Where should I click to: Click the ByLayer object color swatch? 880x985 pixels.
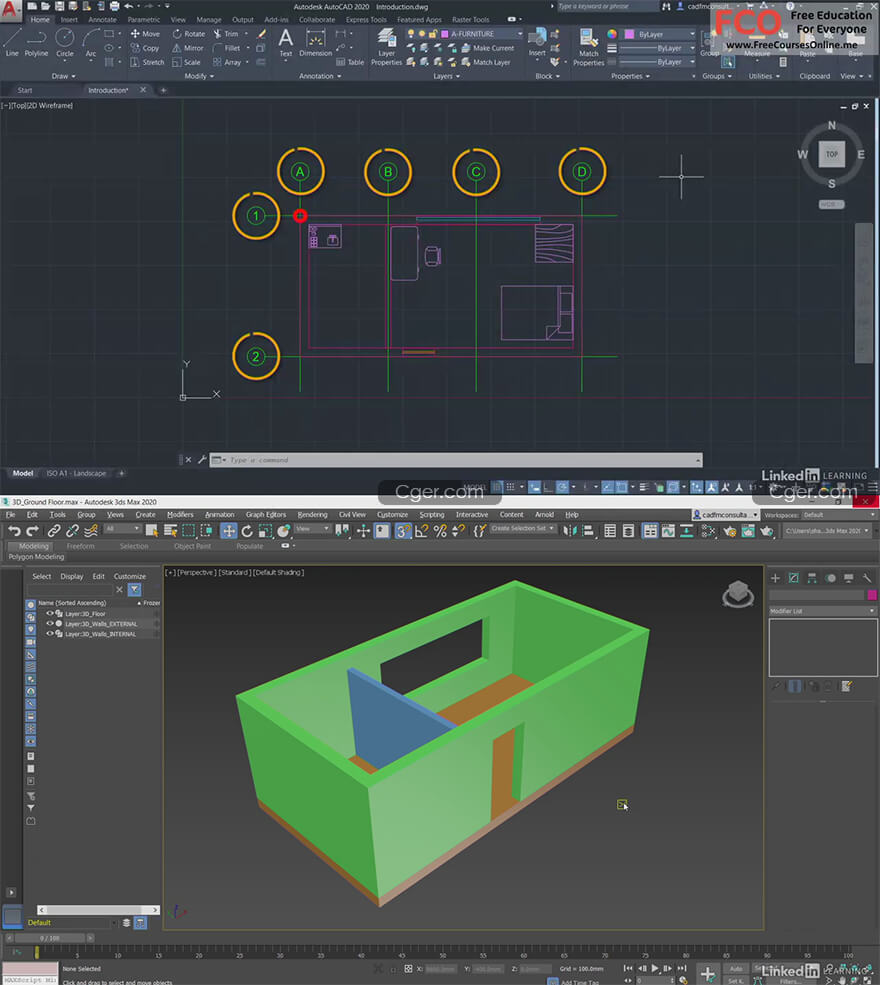point(629,35)
